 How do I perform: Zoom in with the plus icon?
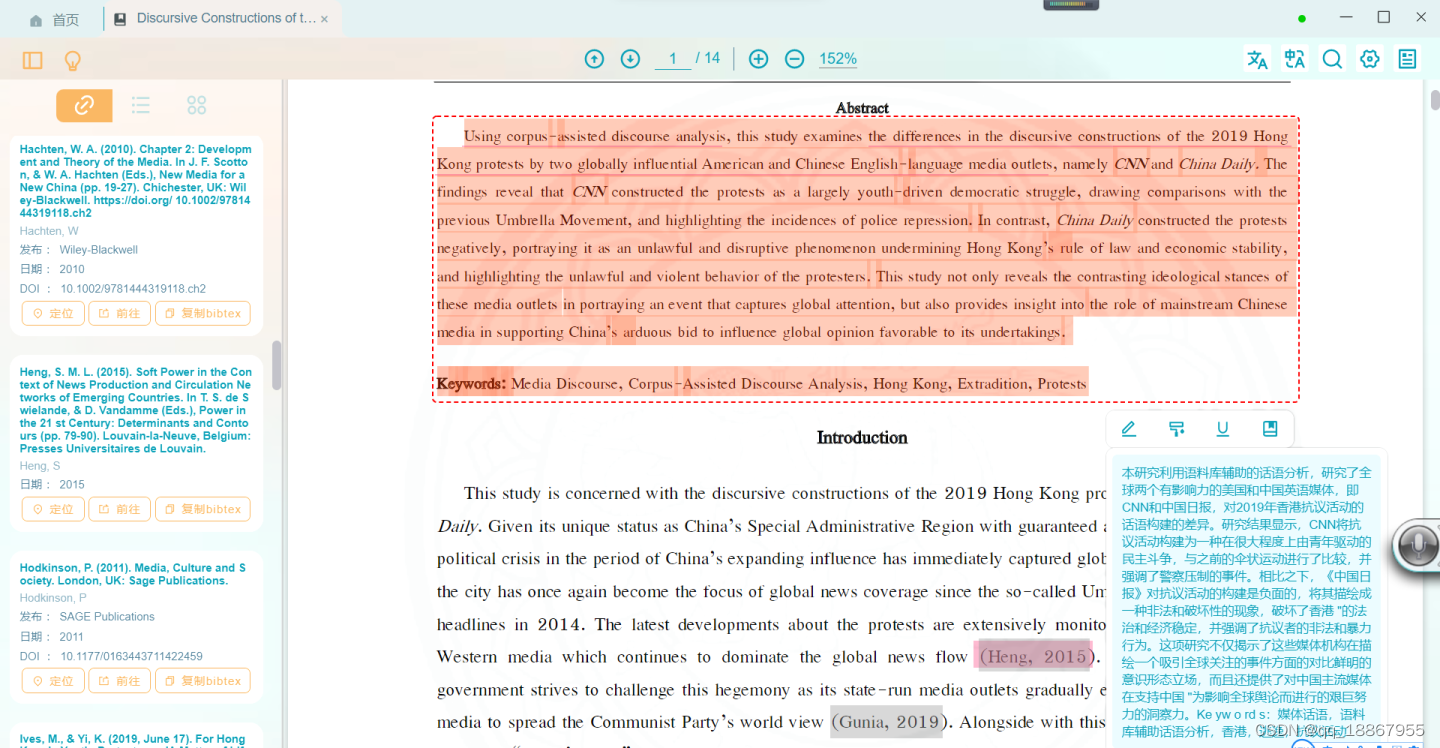(x=758, y=59)
